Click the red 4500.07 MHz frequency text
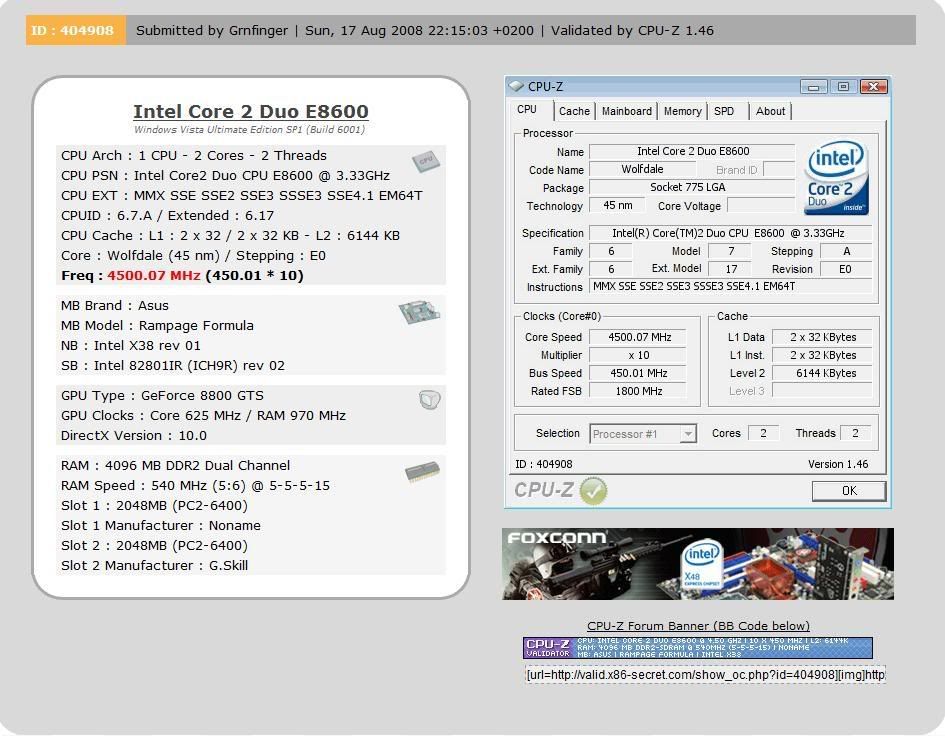Screen dimensions: 945x736 point(154,275)
